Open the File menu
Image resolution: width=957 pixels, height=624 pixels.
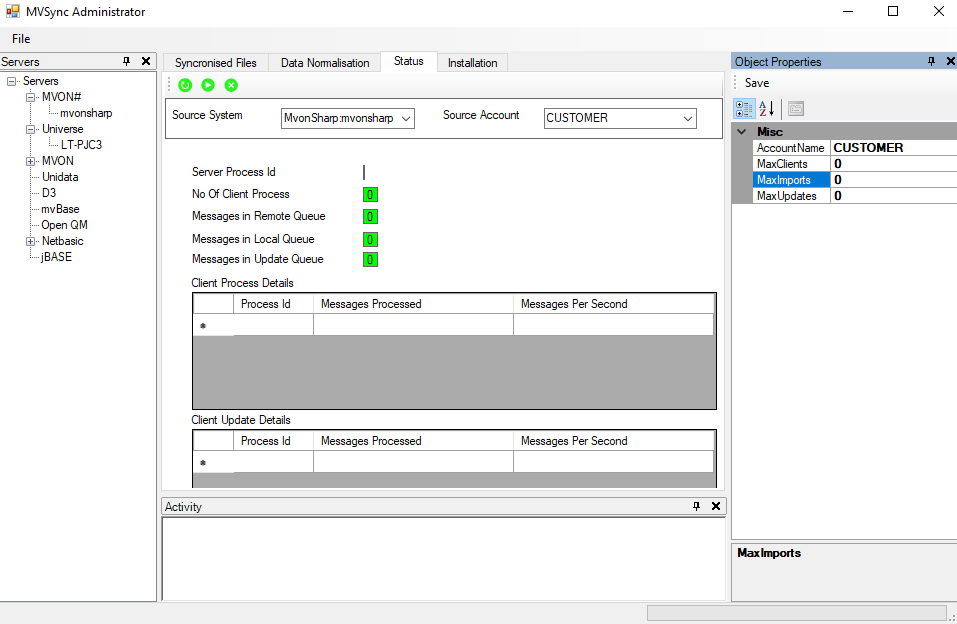(x=21, y=39)
